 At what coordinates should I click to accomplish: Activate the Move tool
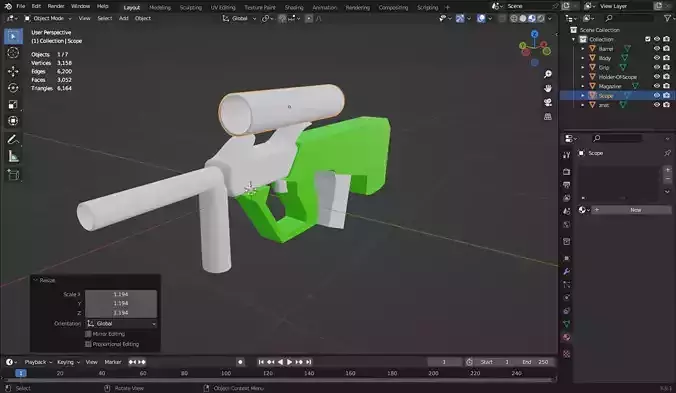point(13,71)
